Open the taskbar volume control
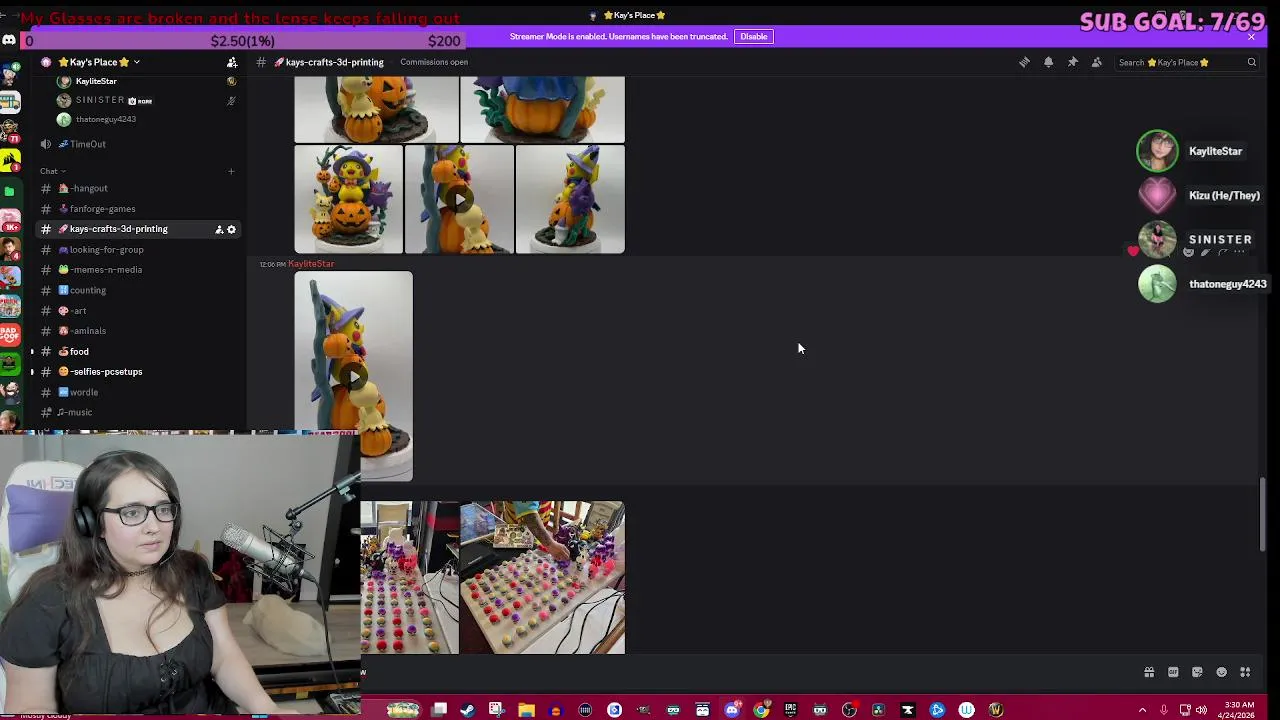 (1201, 710)
